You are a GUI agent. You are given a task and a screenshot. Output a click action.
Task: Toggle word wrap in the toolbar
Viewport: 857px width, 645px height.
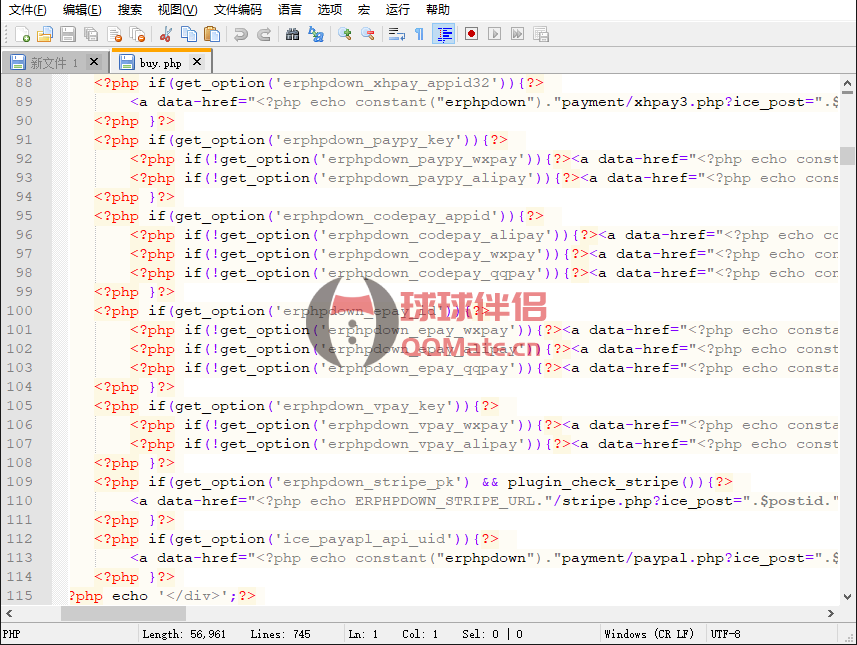point(396,34)
